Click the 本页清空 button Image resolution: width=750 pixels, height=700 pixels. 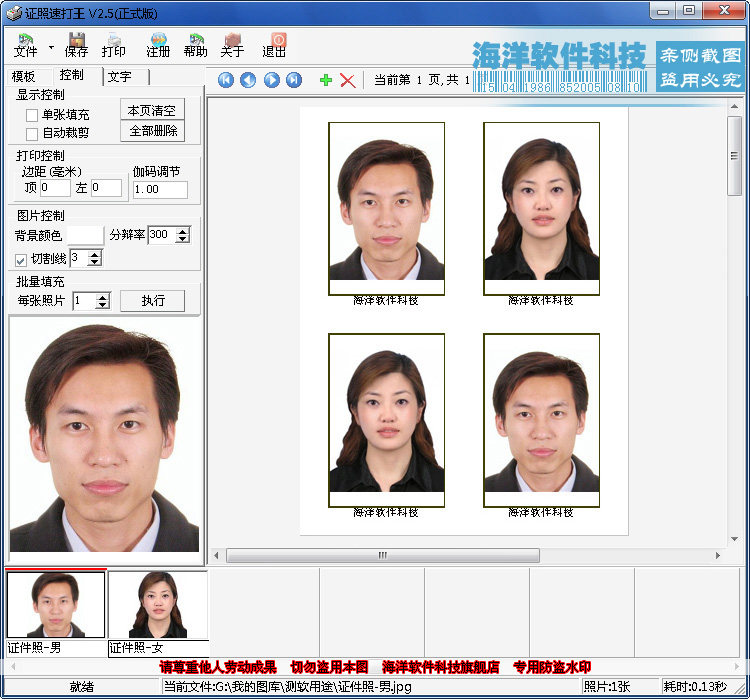152,110
